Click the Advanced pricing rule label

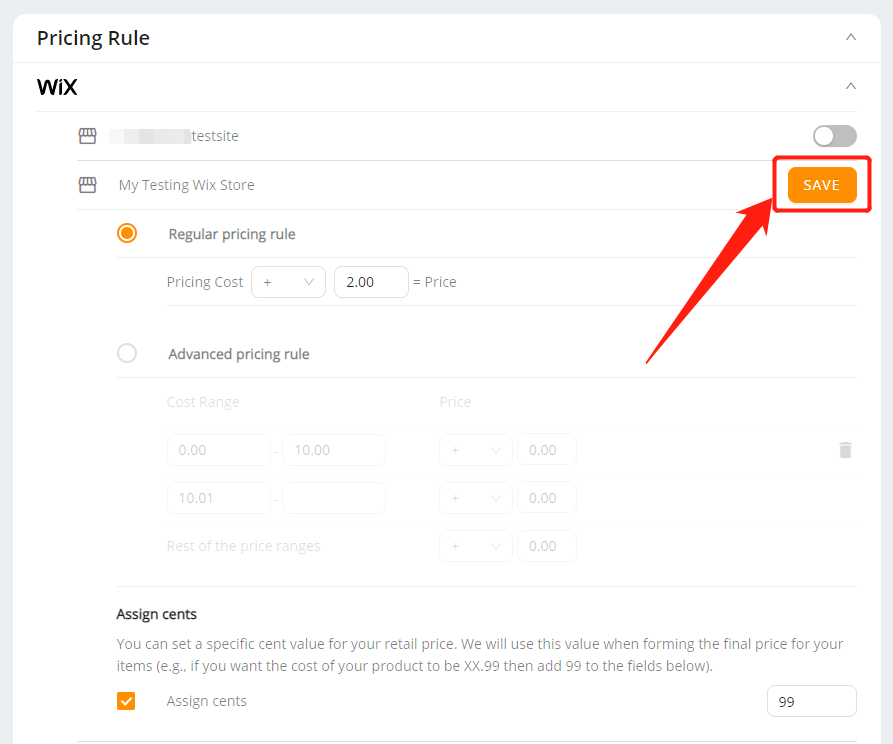[239, 354]
